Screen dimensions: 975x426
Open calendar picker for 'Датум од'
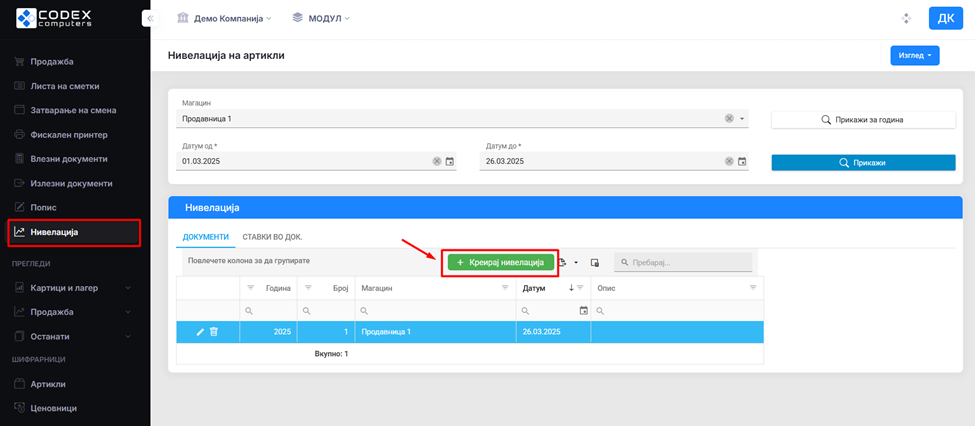pyautogui.click(x=449, y=161)
